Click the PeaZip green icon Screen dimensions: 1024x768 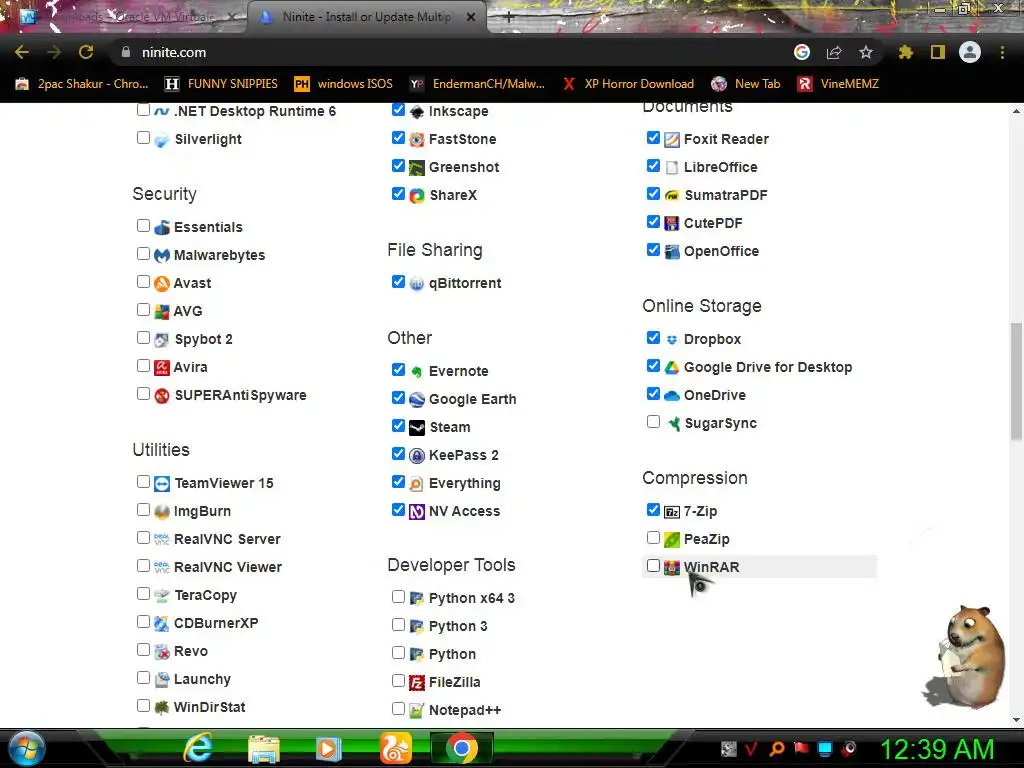coord(672,539)
